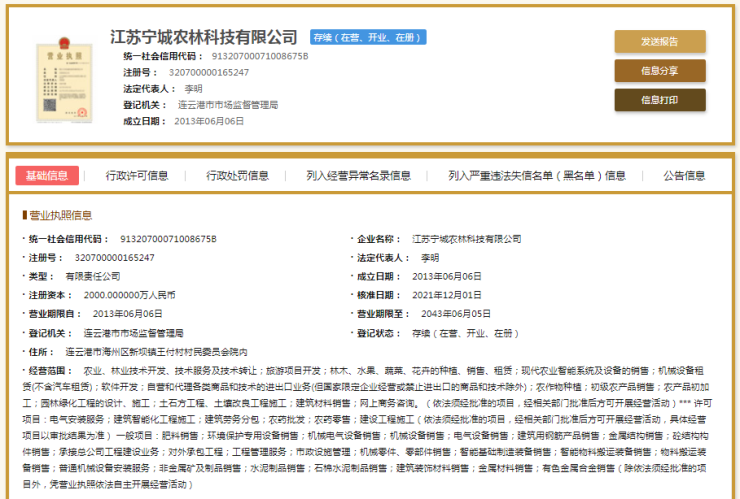Switch to the 行政许可信息 tab
The height and width of the screenshot is (499, 740).
click(137, 176)
